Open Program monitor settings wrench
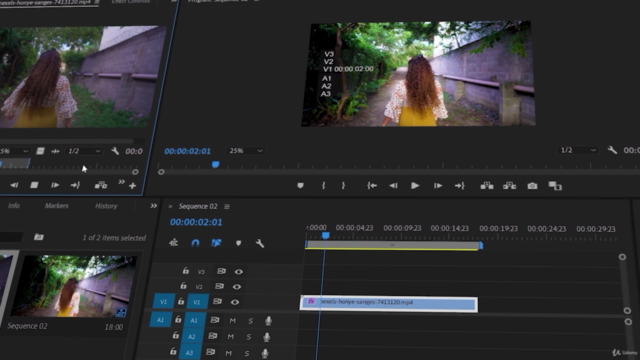This screenshot has height=360, width=640. (612, 150)
